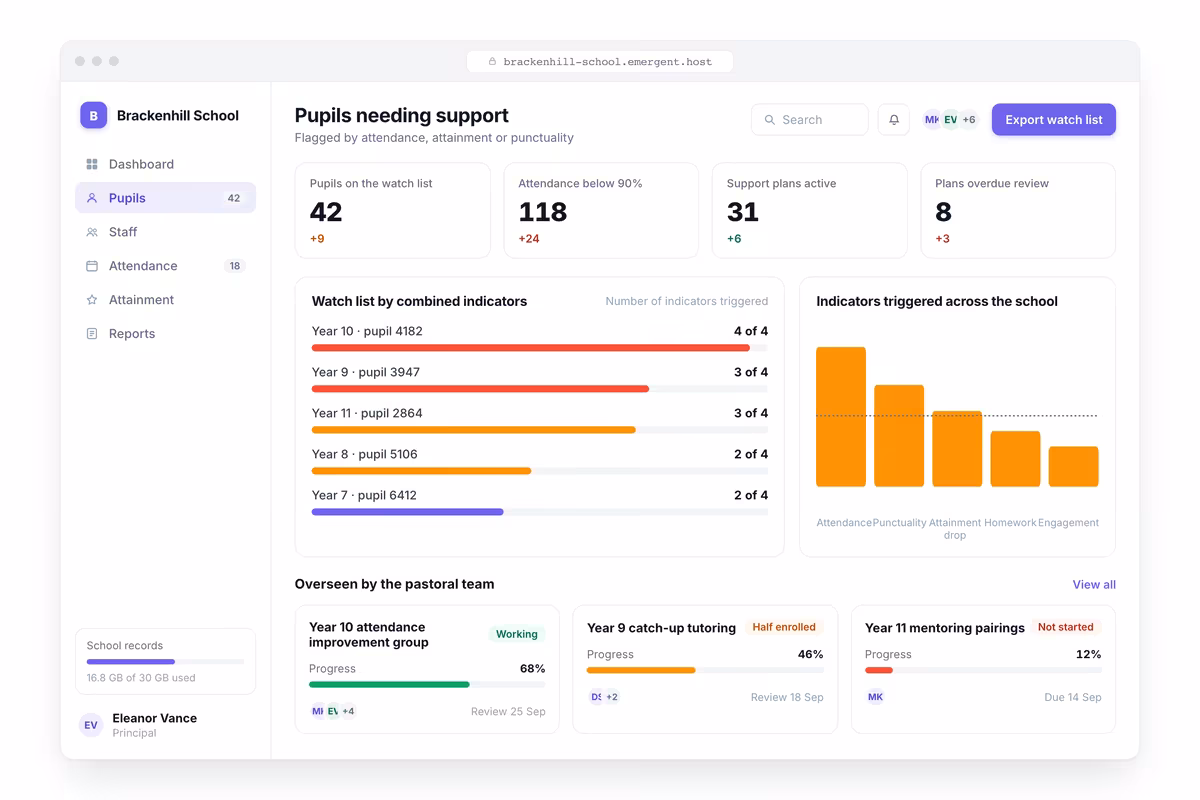
Task: Click the Support plans active card
Action: 810,211
